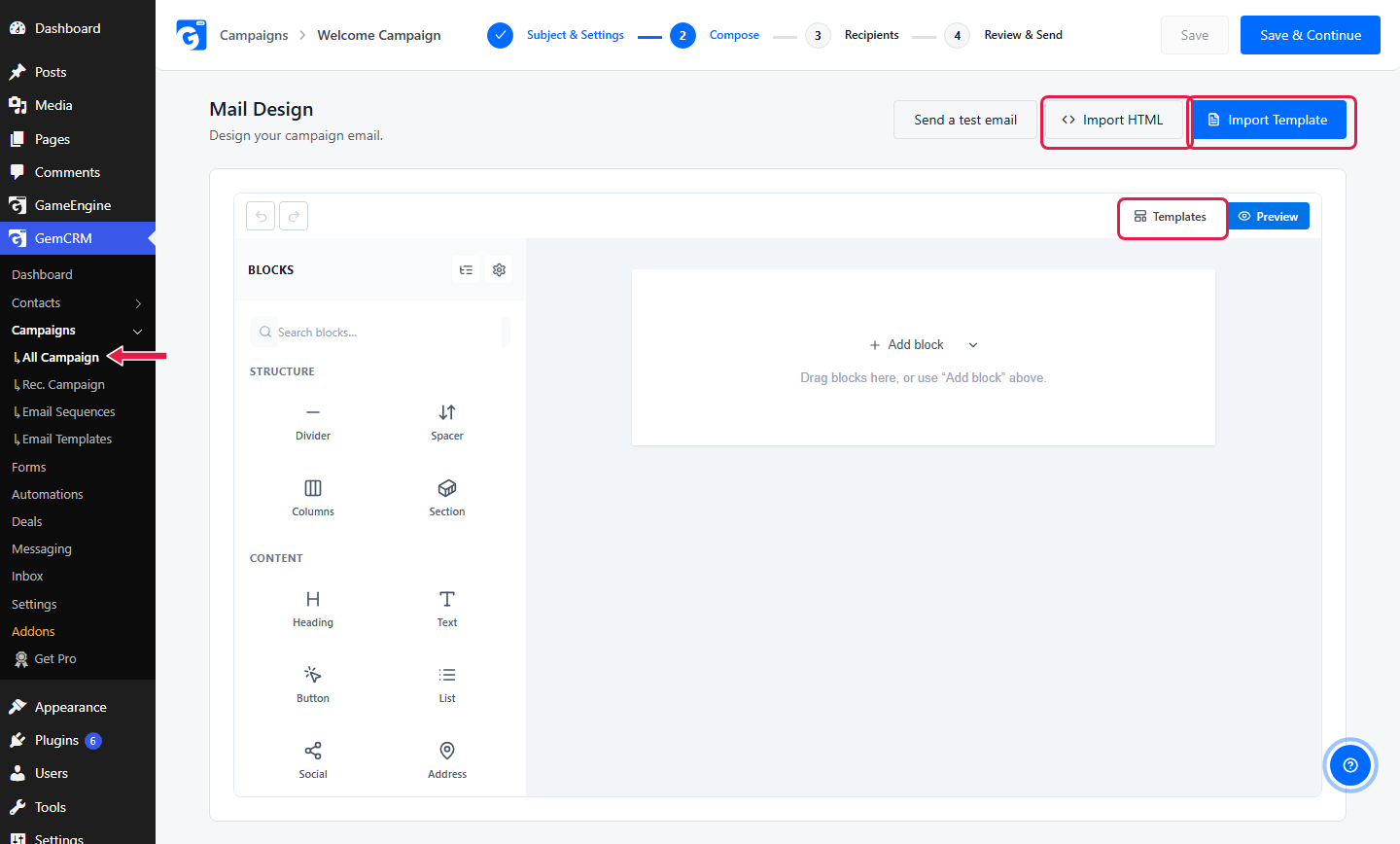
Task: Jump to the Recipients step
Action: click(853, 35)
